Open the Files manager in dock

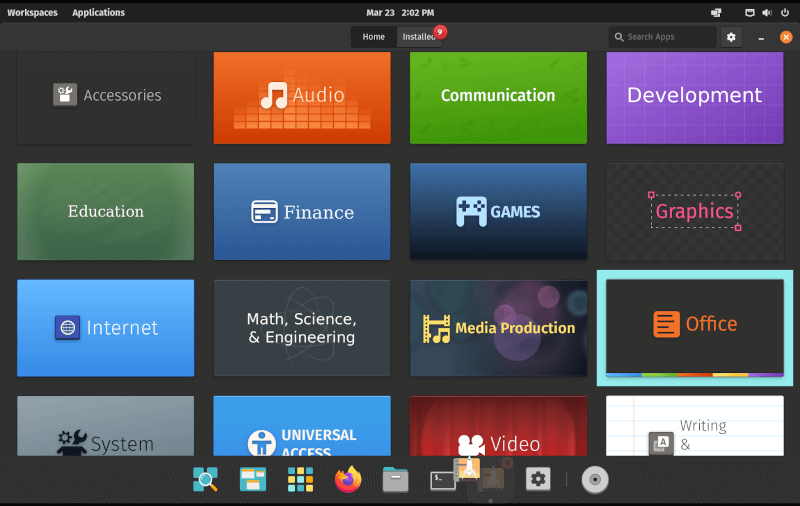396,480
